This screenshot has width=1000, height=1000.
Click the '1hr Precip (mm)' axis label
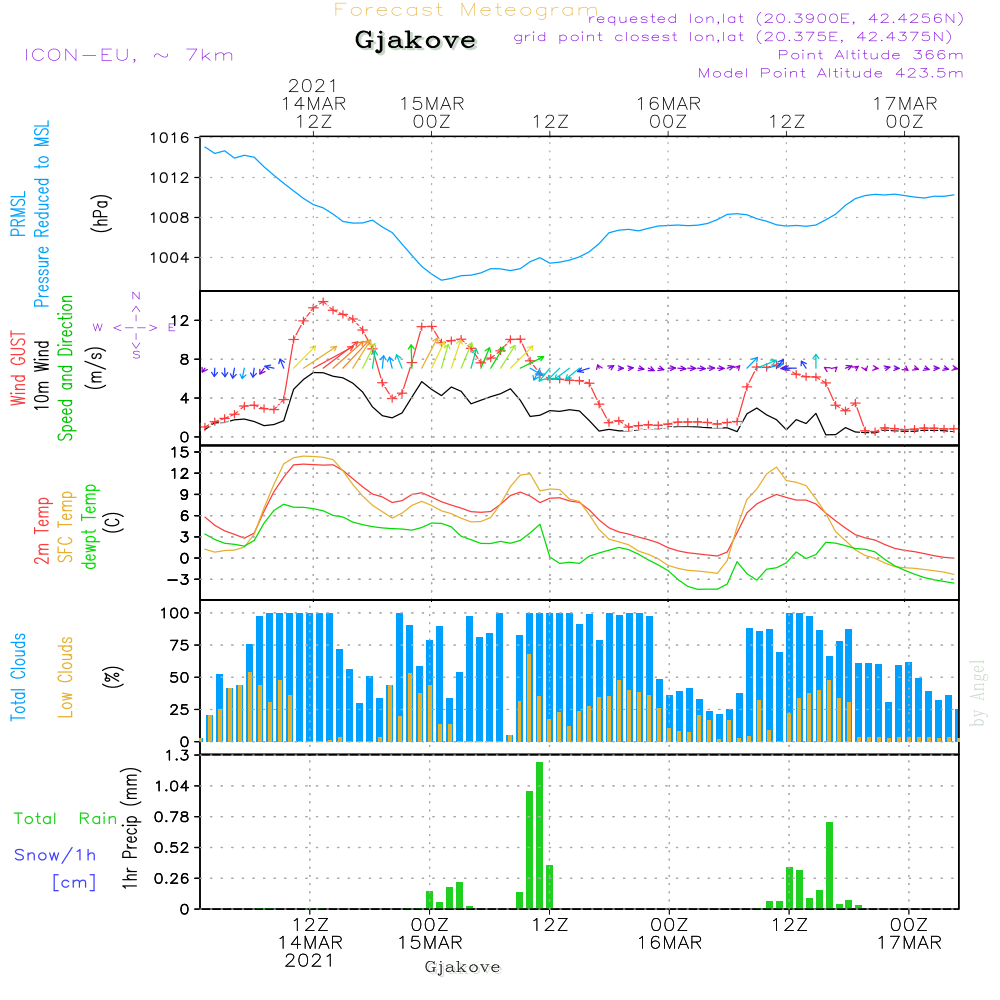(130, 828)
